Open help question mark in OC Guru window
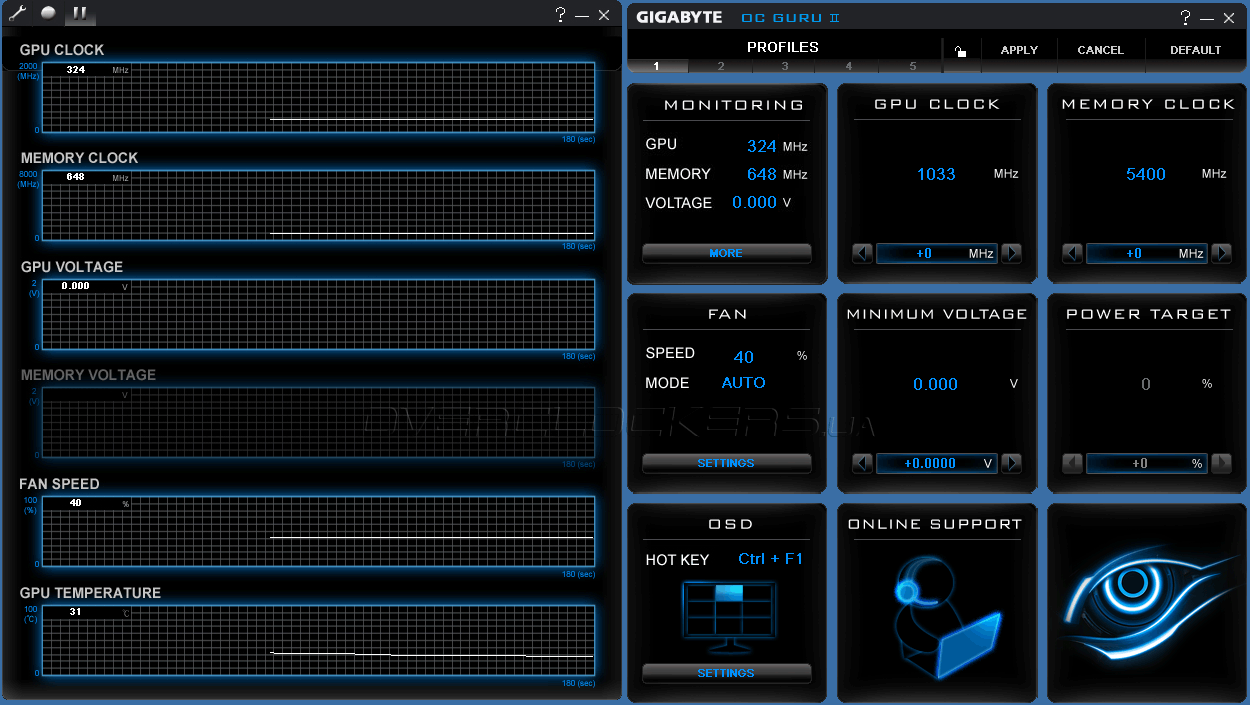 [x=1185, y=17]
